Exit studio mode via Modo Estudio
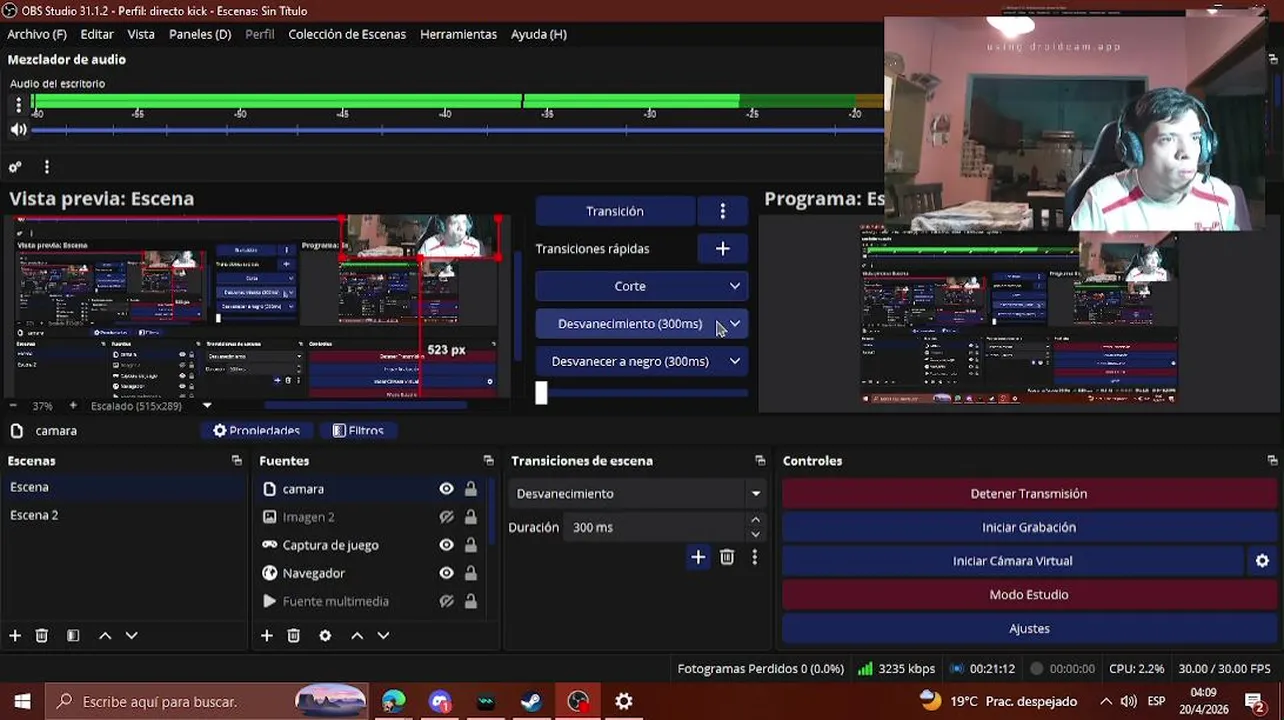Image resolution: width=1284 pixels, height=720 pixels. tap(1028, 595)
